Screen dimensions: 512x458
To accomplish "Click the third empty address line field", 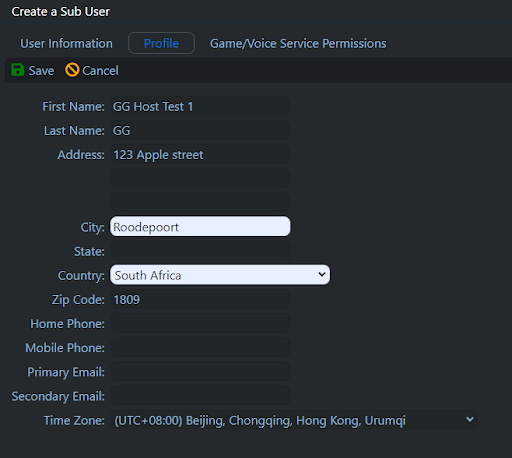I will point(200,202).
